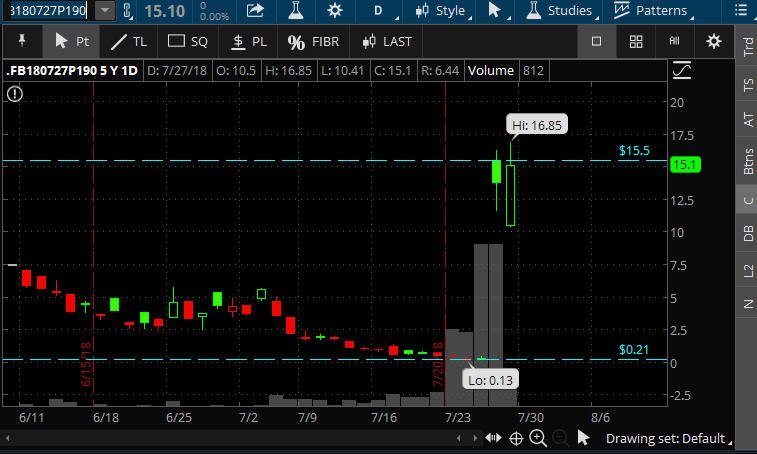This screenshot has width=757, height=454.
Task: Click the share chart arrow icon
Action: click(x=255, y=10)
